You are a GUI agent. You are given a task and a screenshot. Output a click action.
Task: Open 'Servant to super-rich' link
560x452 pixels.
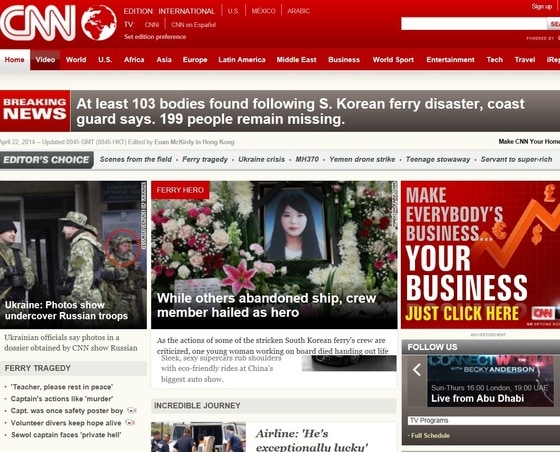[x=516, y=159]
